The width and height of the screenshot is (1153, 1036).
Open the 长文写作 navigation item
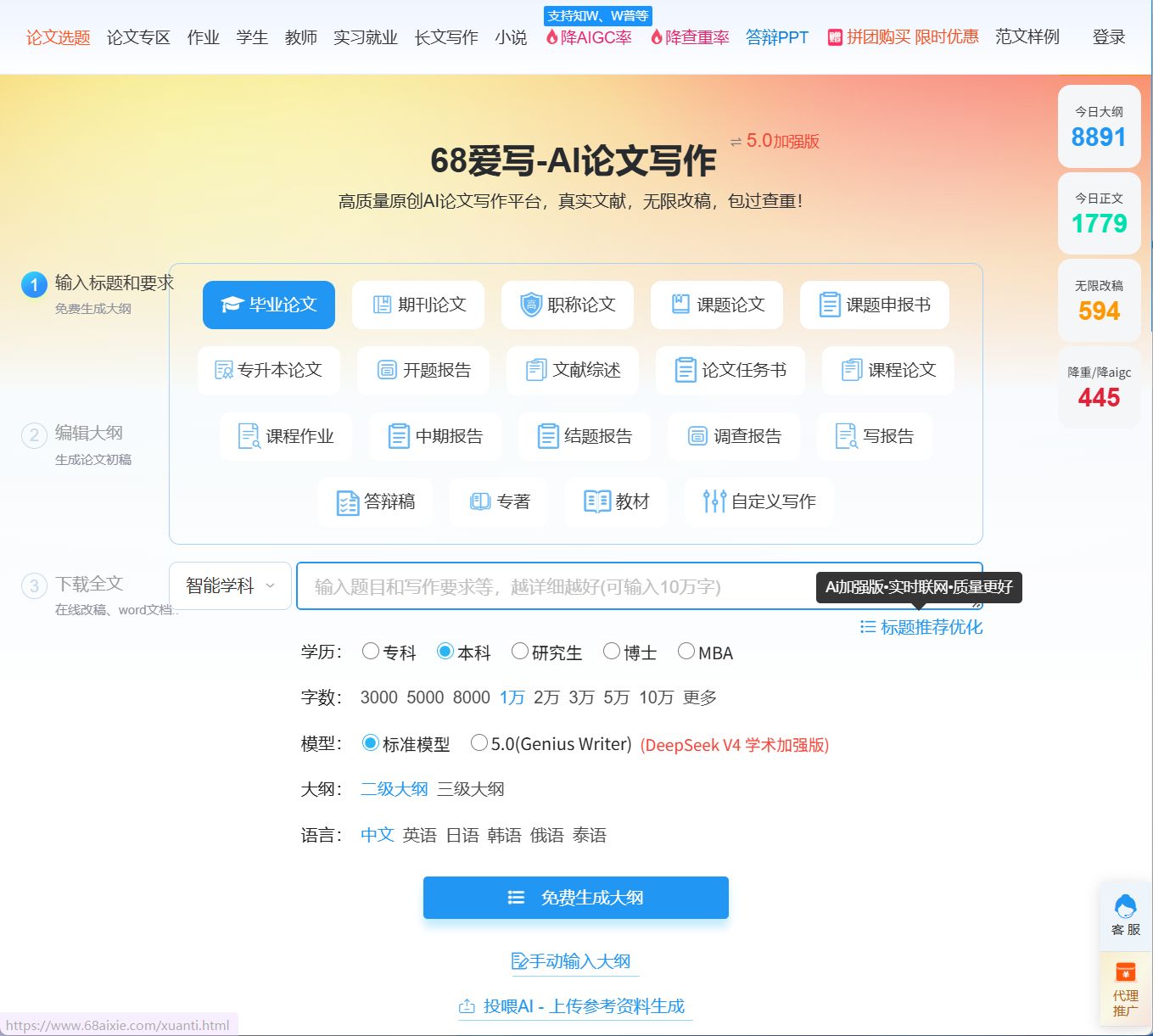click(x=446, y=37)
